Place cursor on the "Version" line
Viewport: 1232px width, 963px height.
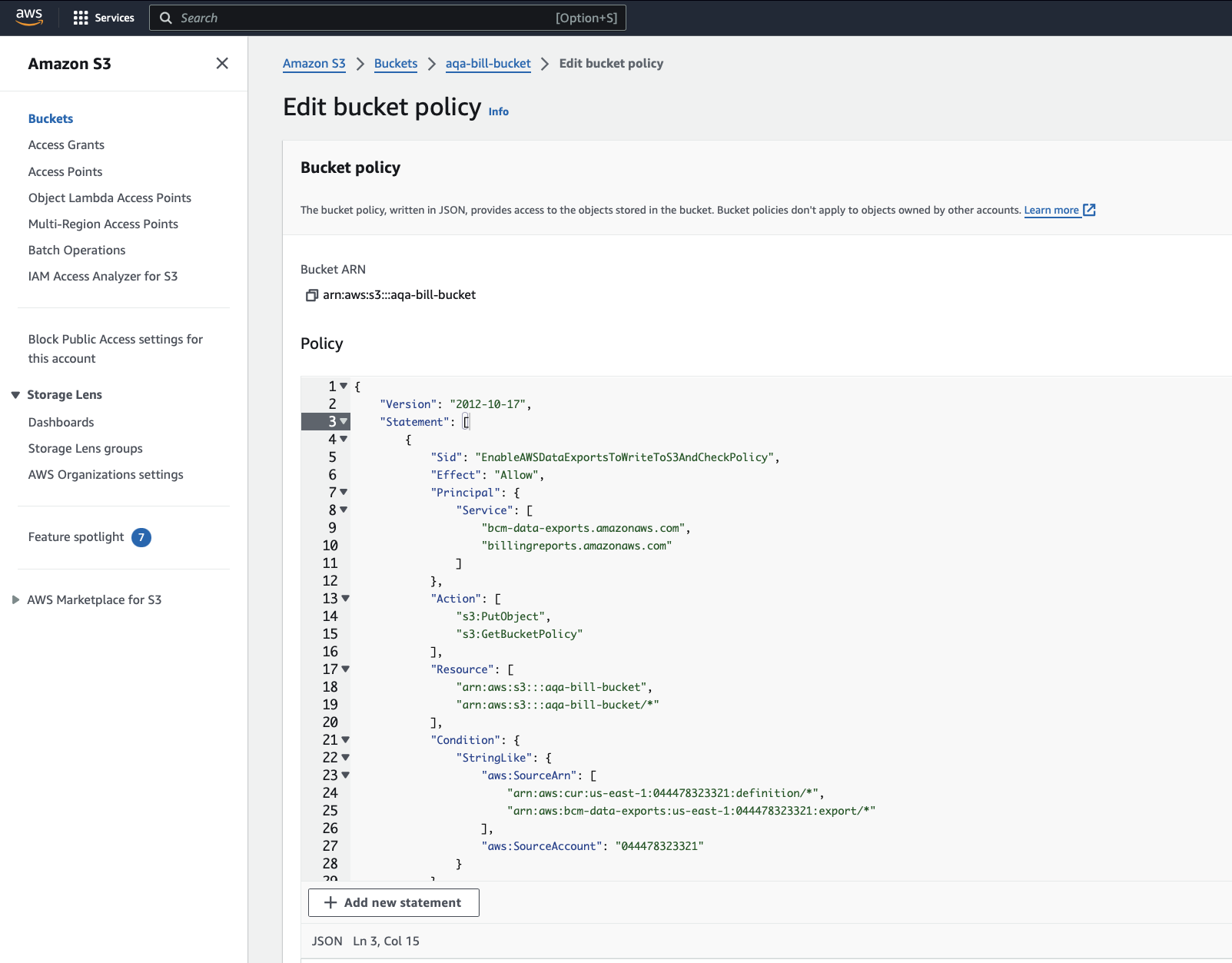(x=455, y=404)
